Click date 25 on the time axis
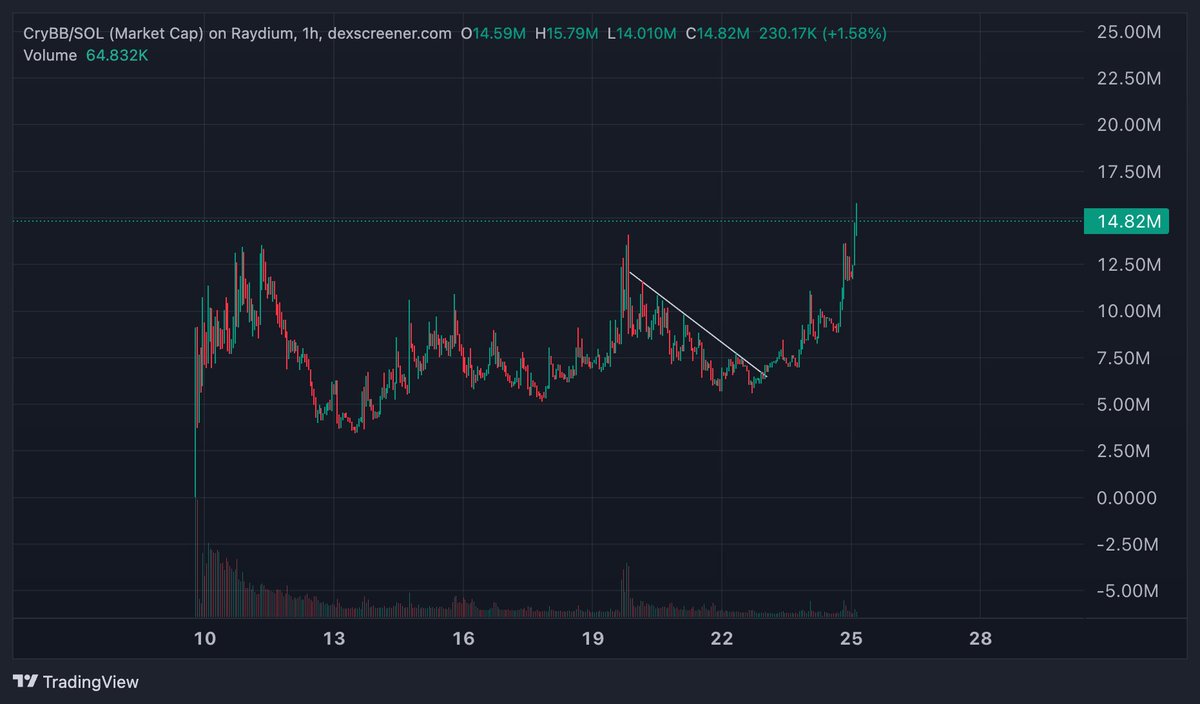 click(x=851, y=638)
